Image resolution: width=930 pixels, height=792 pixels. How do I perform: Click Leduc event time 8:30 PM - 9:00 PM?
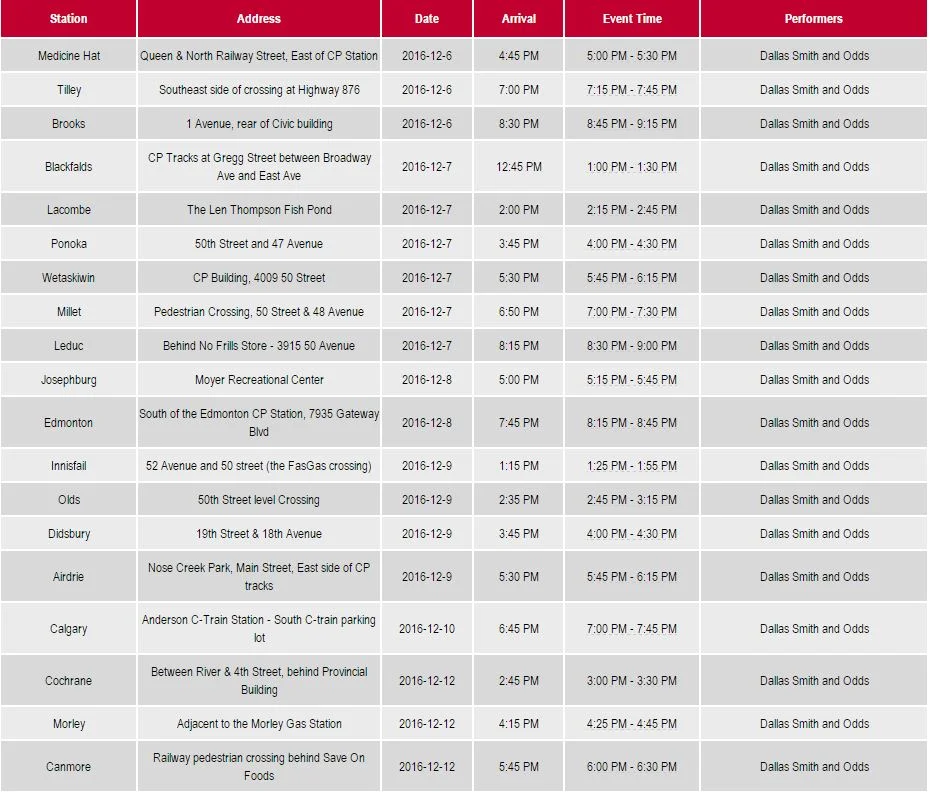(632, 345)
